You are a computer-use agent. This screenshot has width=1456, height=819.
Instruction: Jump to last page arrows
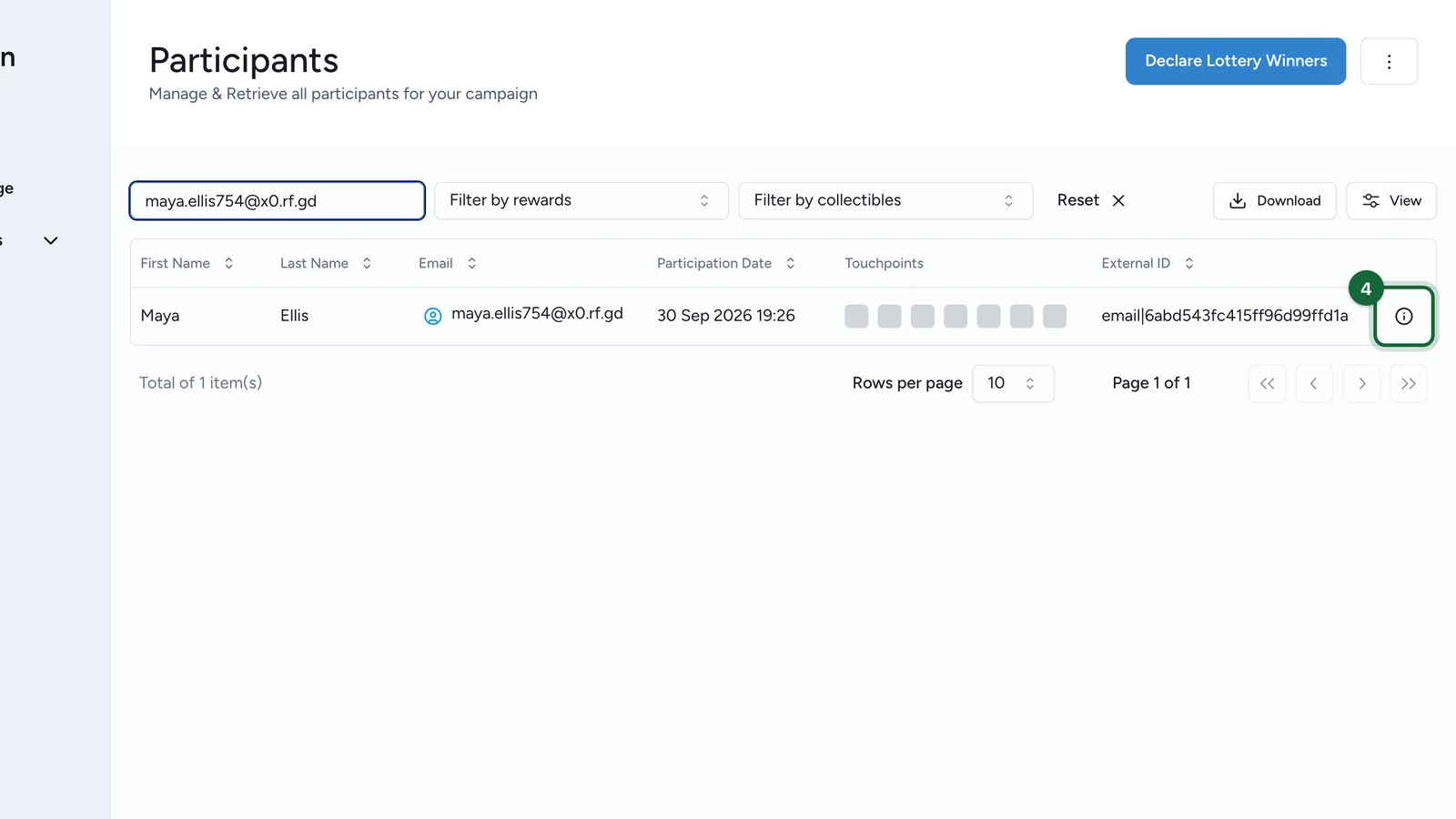click(1409, 383)
